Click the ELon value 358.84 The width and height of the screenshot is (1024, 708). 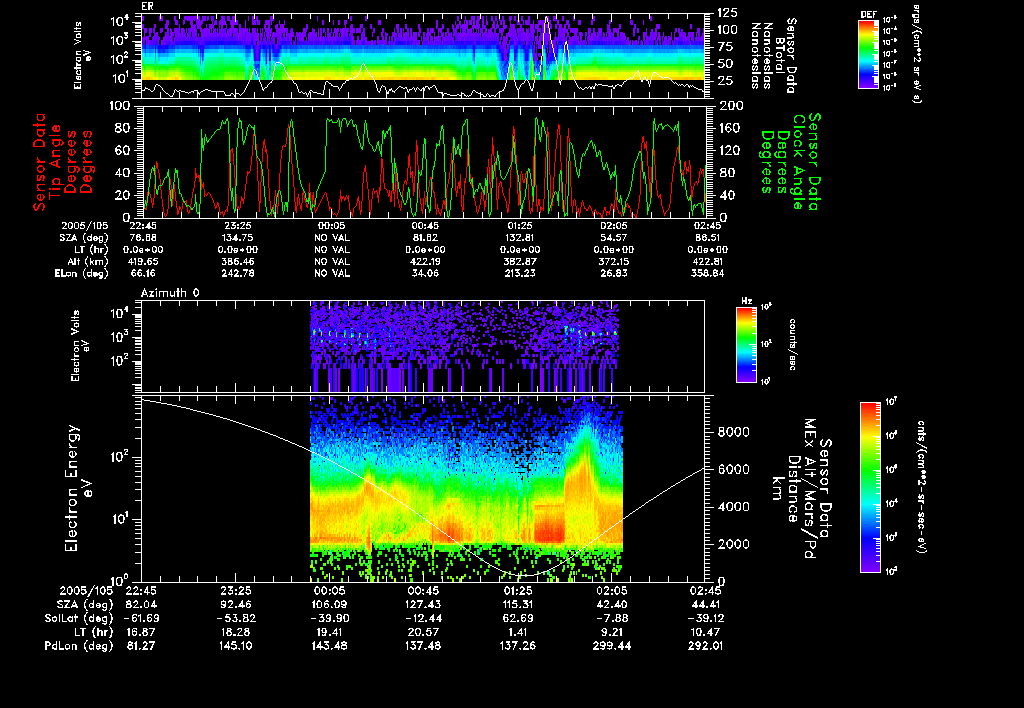708,274
